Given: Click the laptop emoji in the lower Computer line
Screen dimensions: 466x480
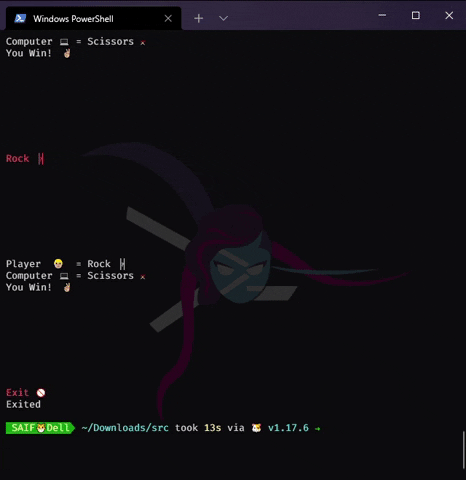Looking at the screenshot, I should click(64, 276).
